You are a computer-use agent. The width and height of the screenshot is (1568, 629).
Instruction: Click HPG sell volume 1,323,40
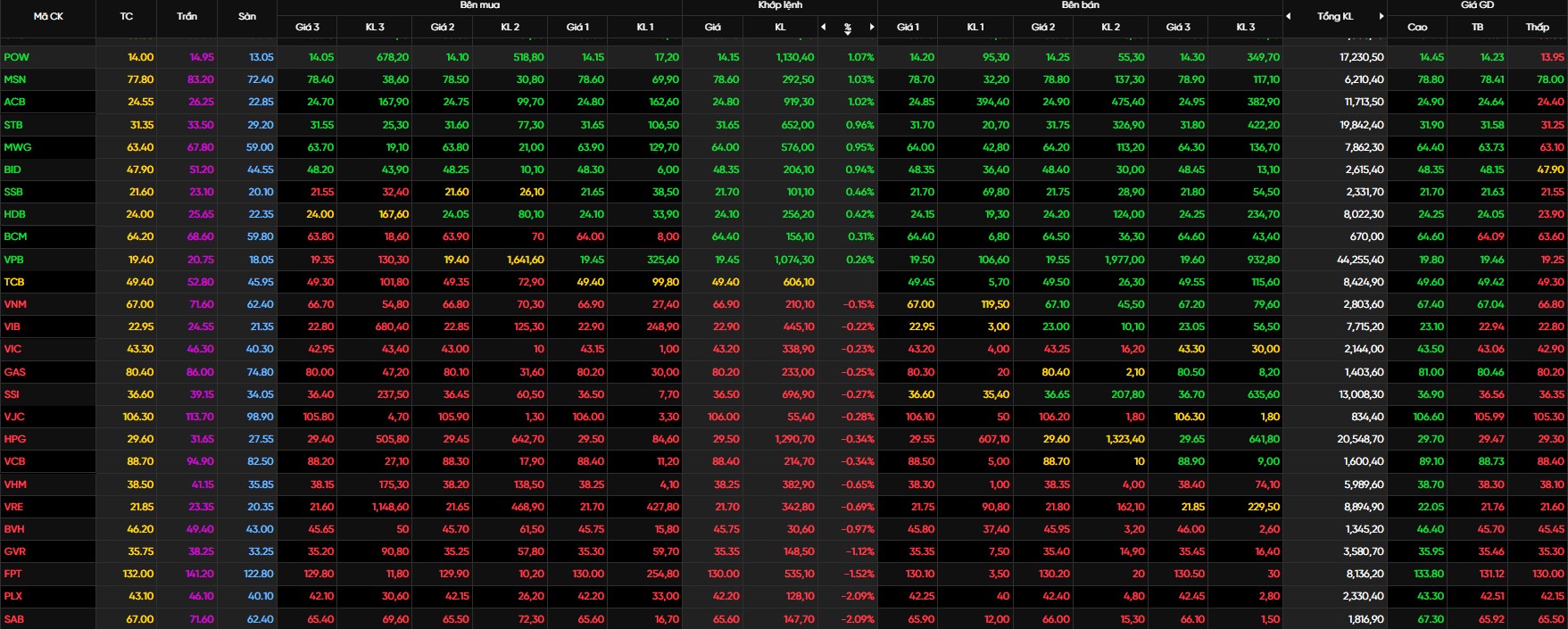(1125, 439)
